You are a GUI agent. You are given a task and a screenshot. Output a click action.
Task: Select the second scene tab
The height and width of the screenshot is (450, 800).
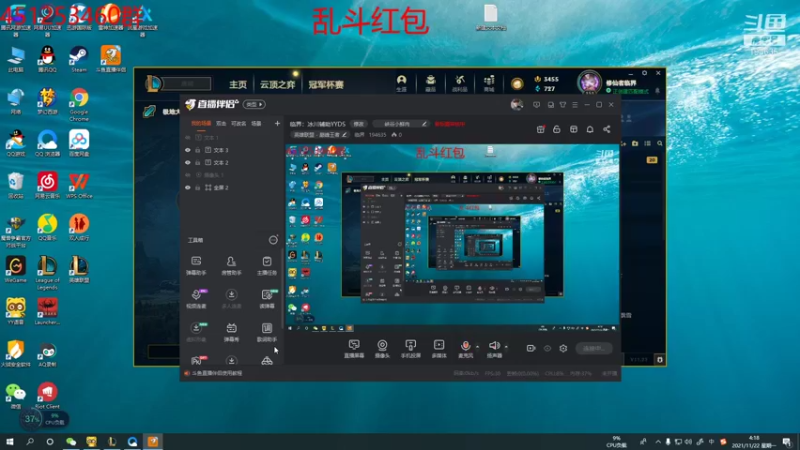pyautogui.click(x=221, y=123)
